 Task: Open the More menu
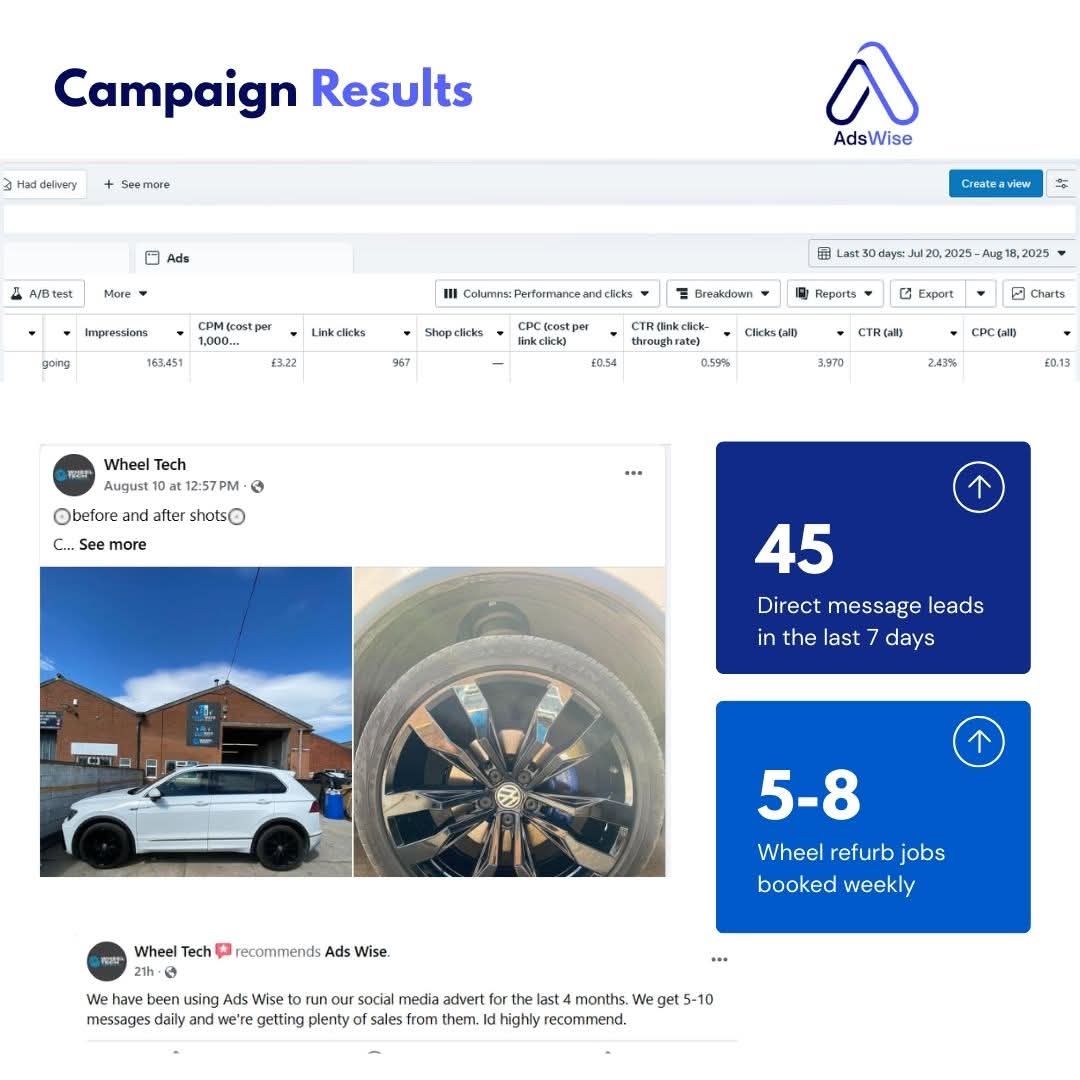click(125, 293)
